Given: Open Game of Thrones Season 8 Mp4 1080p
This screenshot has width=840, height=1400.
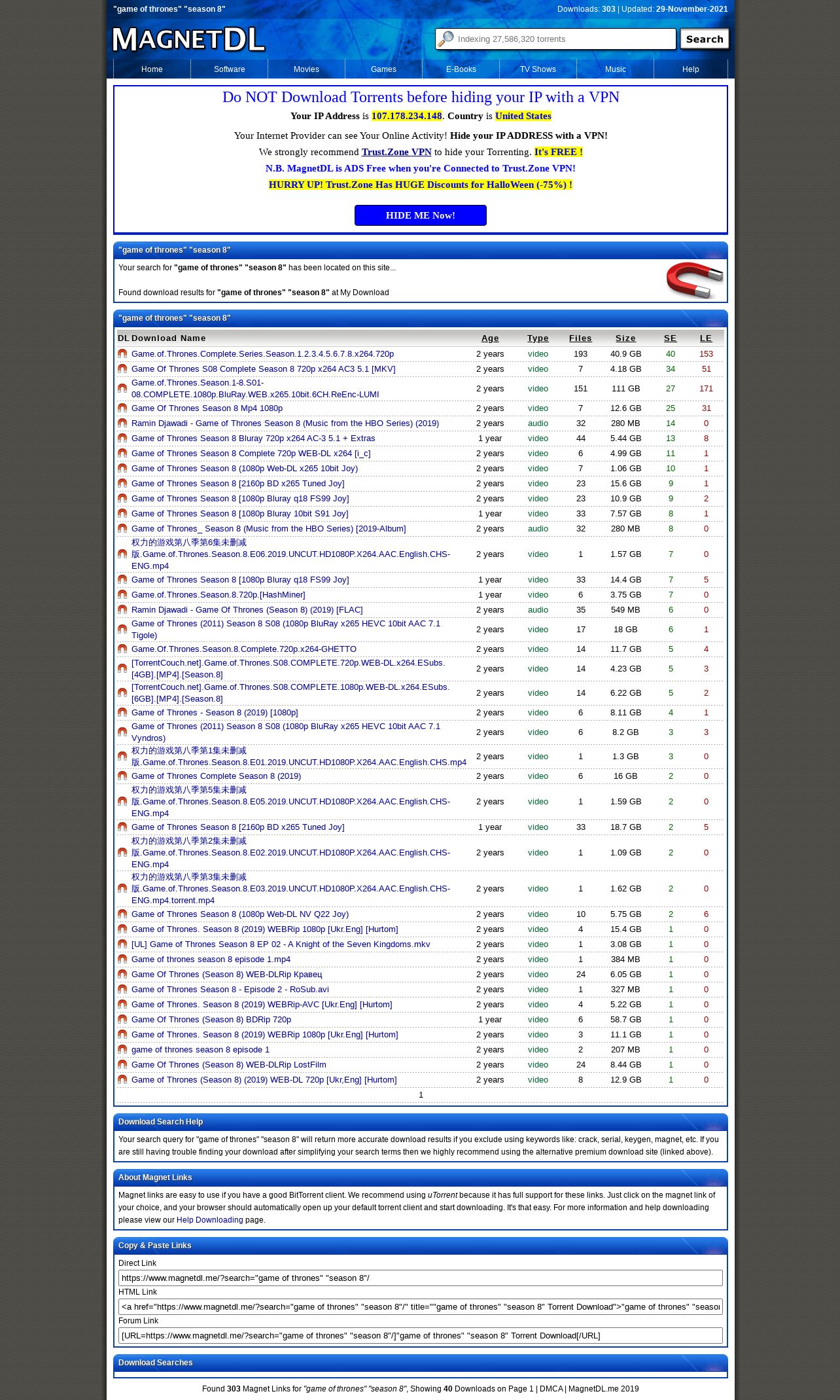Looking at the screenshot, I should coord(207,408).
